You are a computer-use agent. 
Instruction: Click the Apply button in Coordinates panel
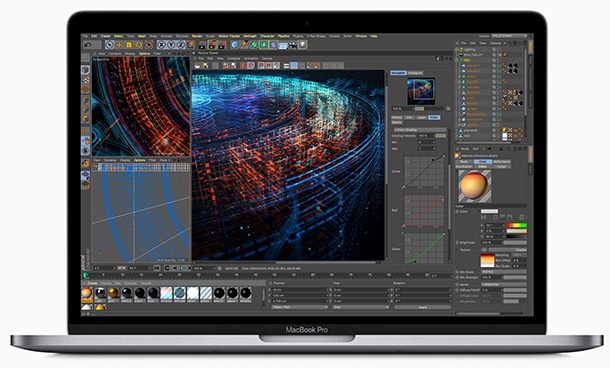click(x=423, y=307)
